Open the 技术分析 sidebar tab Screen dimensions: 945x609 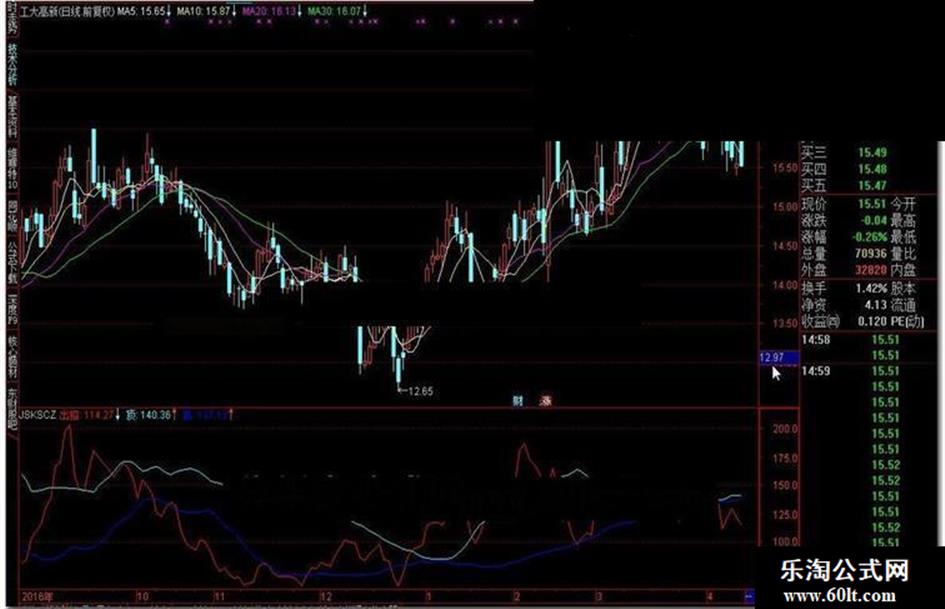pyautogui.click(x=13, y=64)
